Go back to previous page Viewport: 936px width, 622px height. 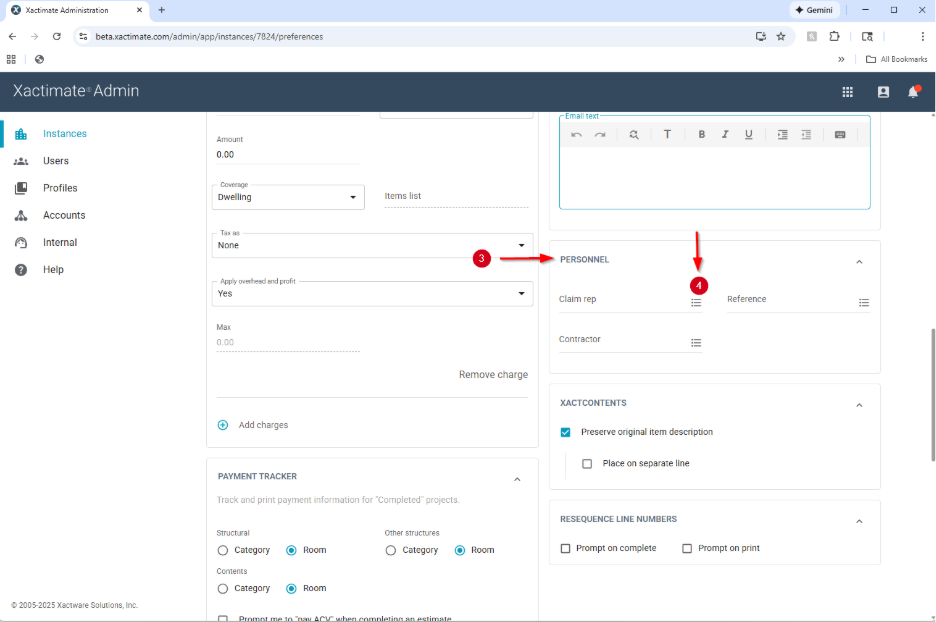(13, 36)
